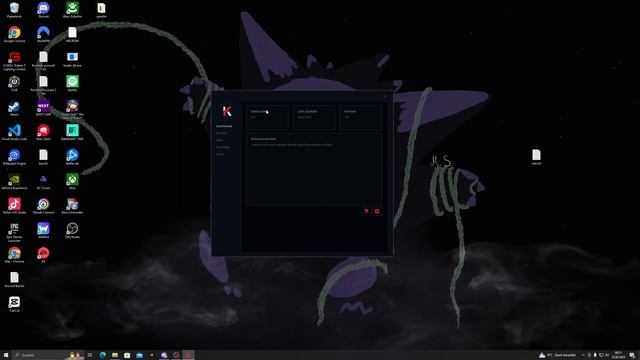
Task: Launch the CapCut desktop shortcut
Action: click(x=14, y=304)
